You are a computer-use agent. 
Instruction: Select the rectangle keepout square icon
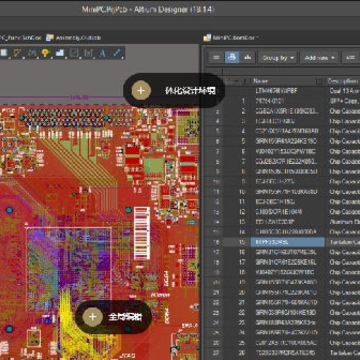[74, 53]
